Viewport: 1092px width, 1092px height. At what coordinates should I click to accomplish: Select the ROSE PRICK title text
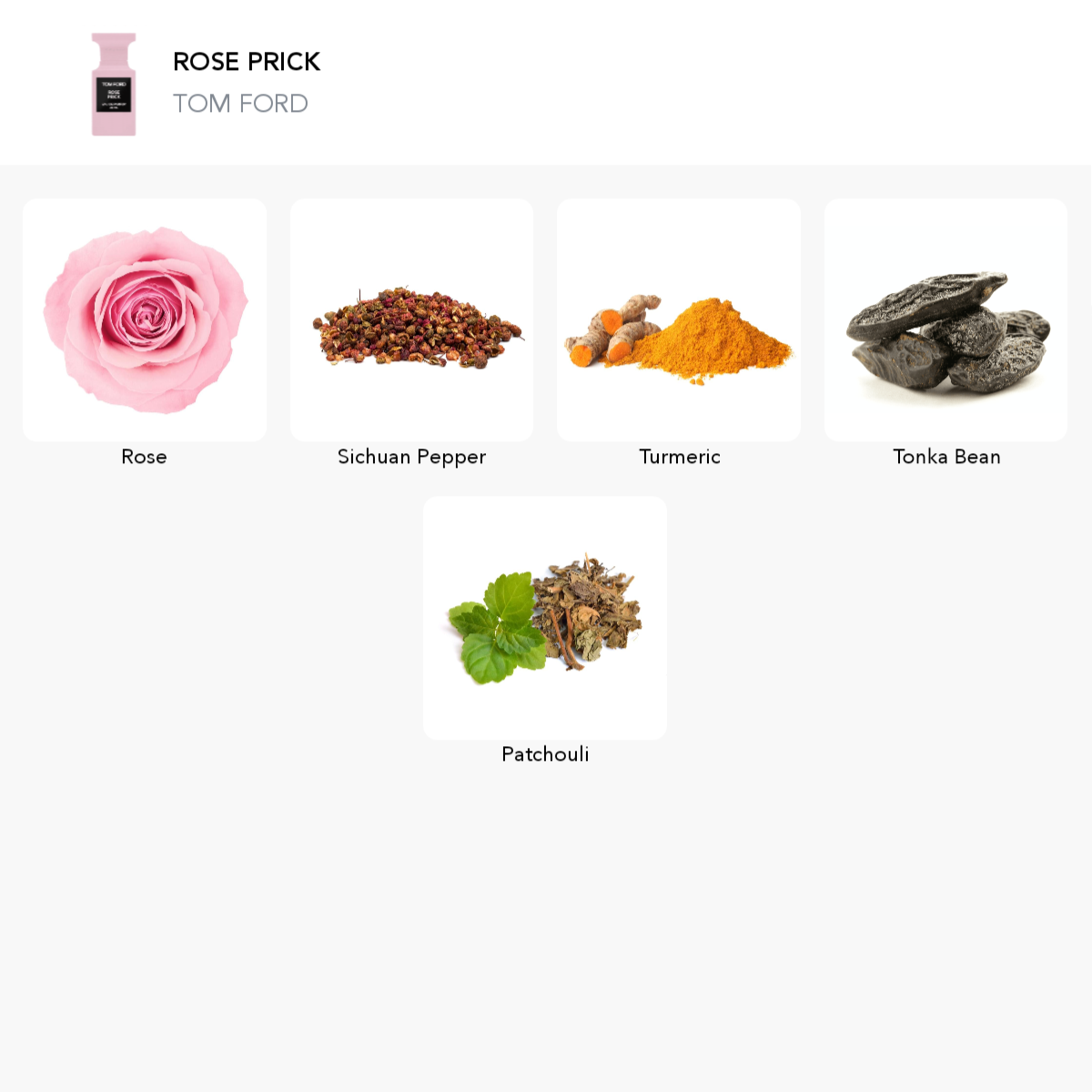247,62
